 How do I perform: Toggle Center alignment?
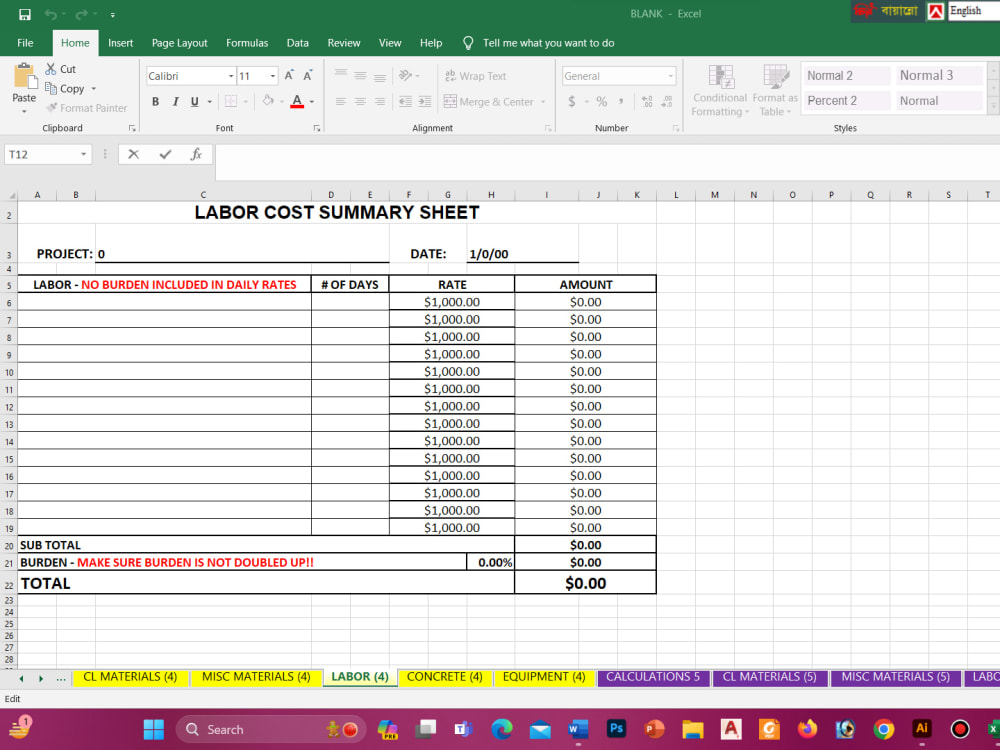(360, 101)
